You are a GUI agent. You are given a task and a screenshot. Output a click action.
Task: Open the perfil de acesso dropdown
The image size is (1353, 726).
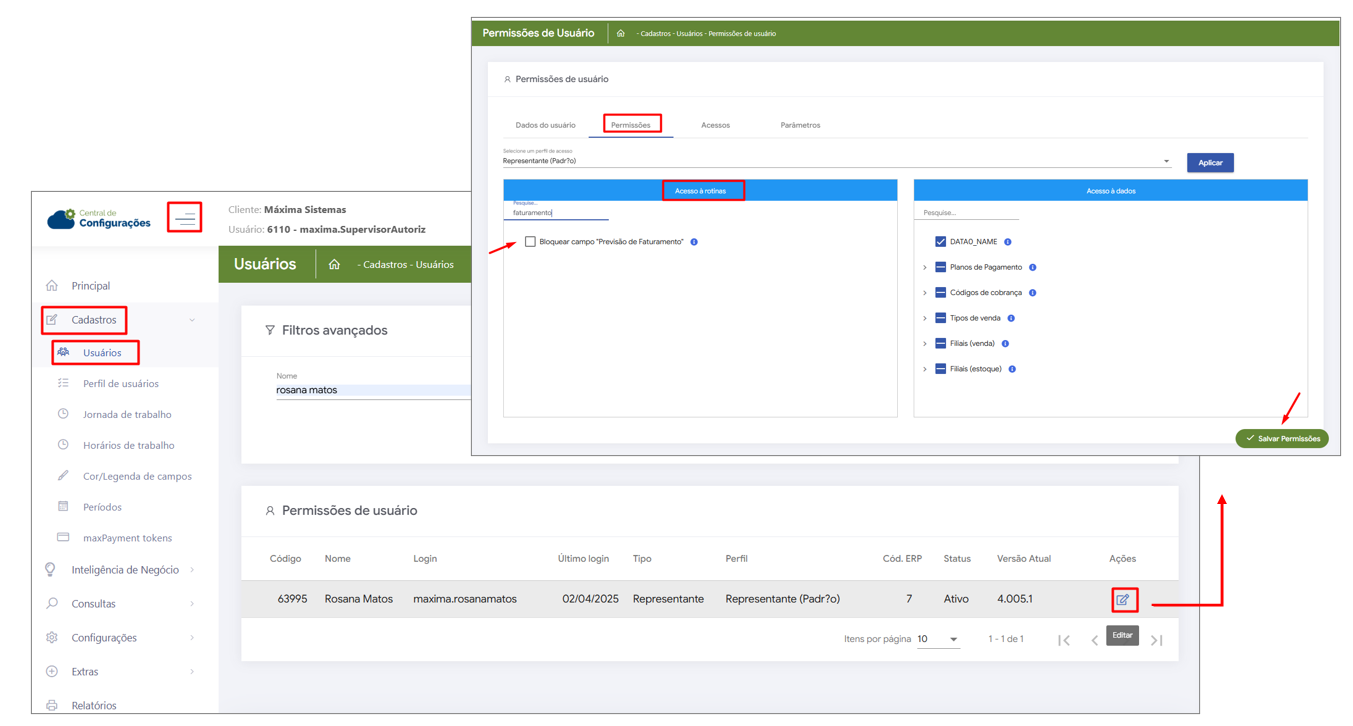coord(835,161)
